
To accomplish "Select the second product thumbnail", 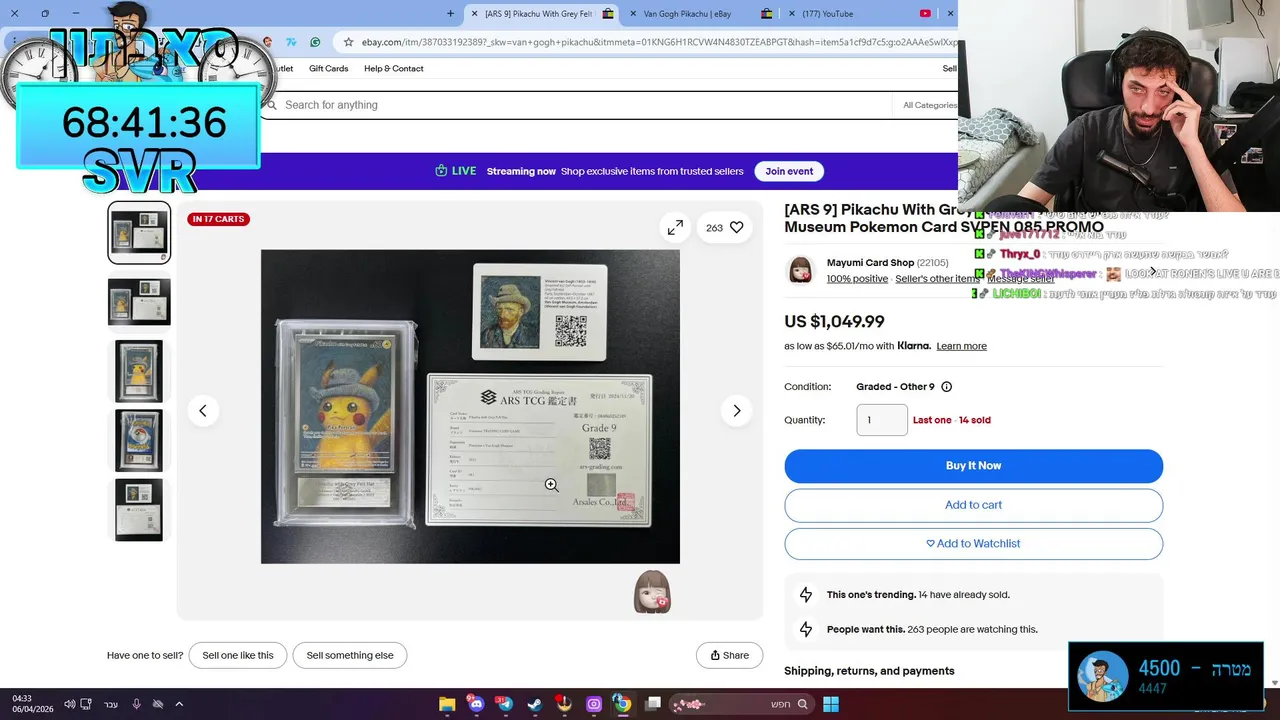I will (139, 302).
